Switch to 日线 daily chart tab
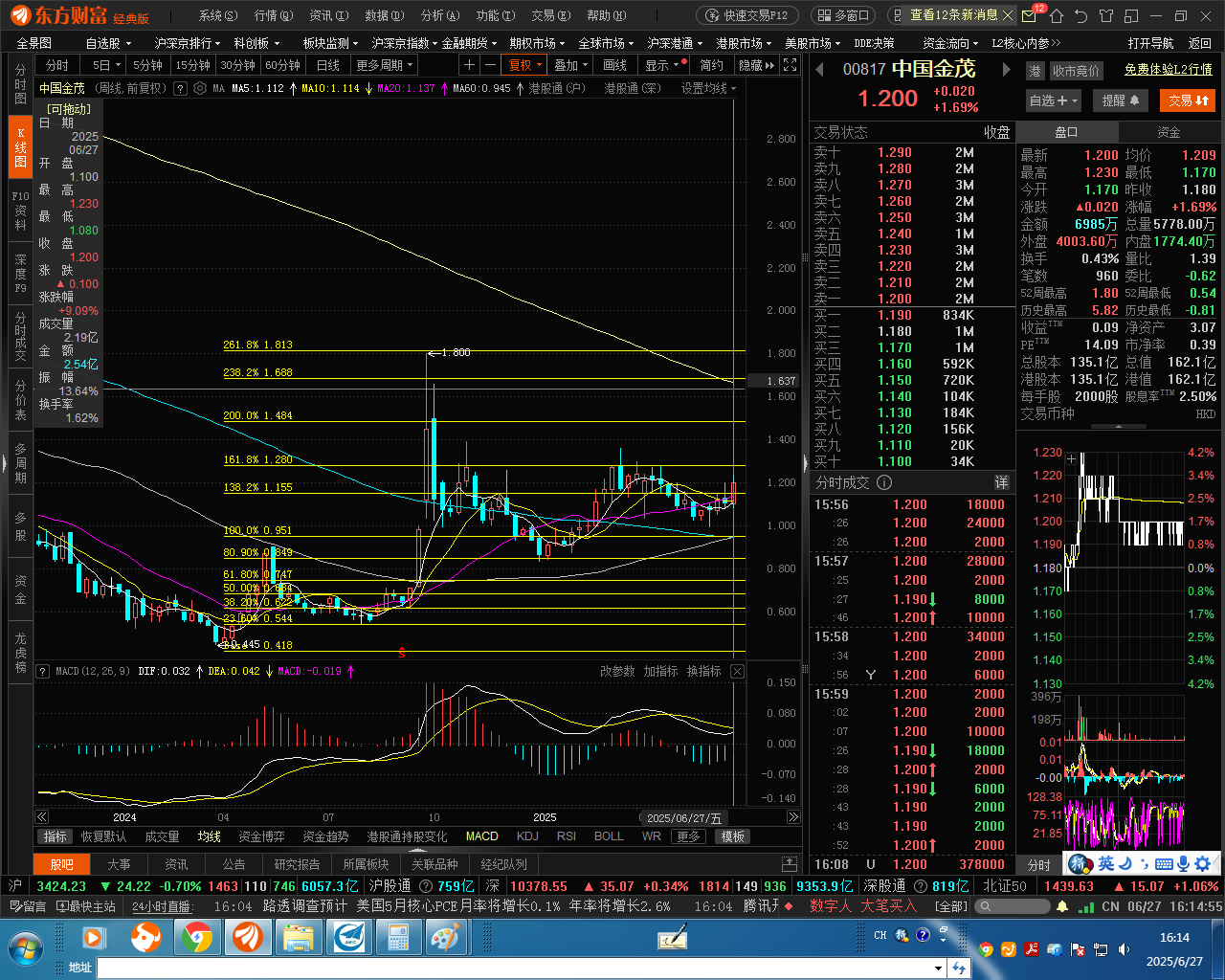Viewport: 1225px width, 980px height. (x=328, y=65)
